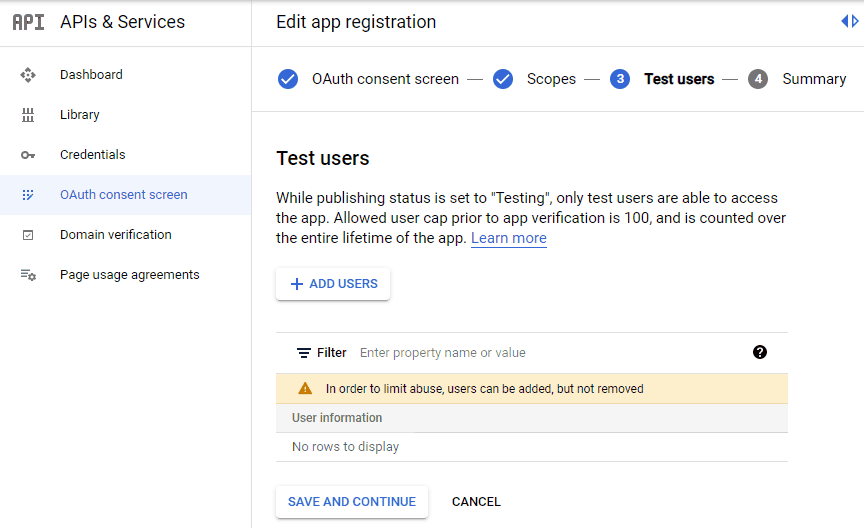Click the checkmark icon for Scopes step
Screen dimensions: 864x528
click(x=503, y=79)
